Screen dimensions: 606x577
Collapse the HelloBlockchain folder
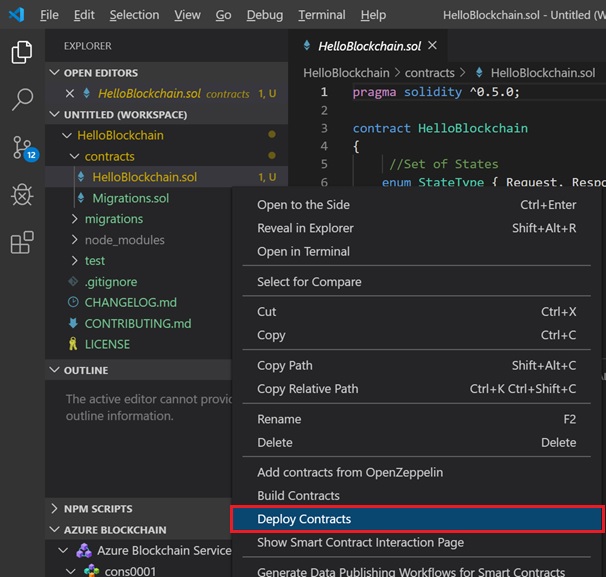coord(67,135)
